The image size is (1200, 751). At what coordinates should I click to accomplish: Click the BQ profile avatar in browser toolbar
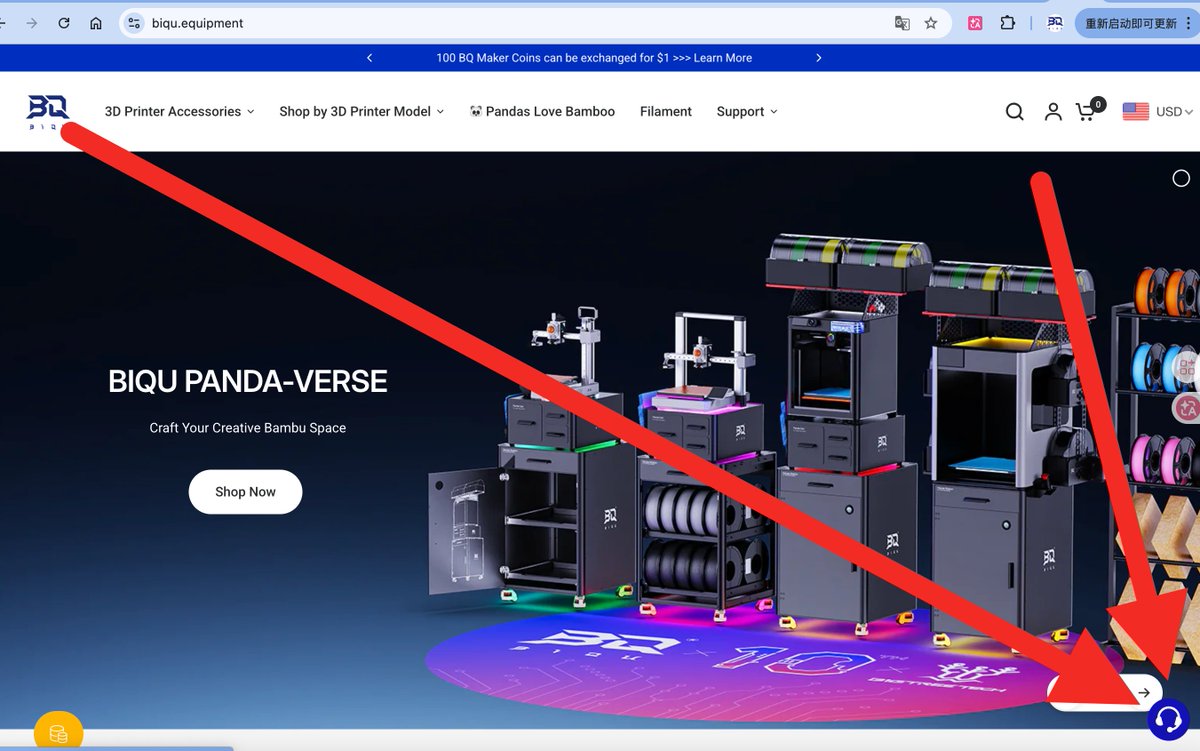click(x=1054, y=23)
